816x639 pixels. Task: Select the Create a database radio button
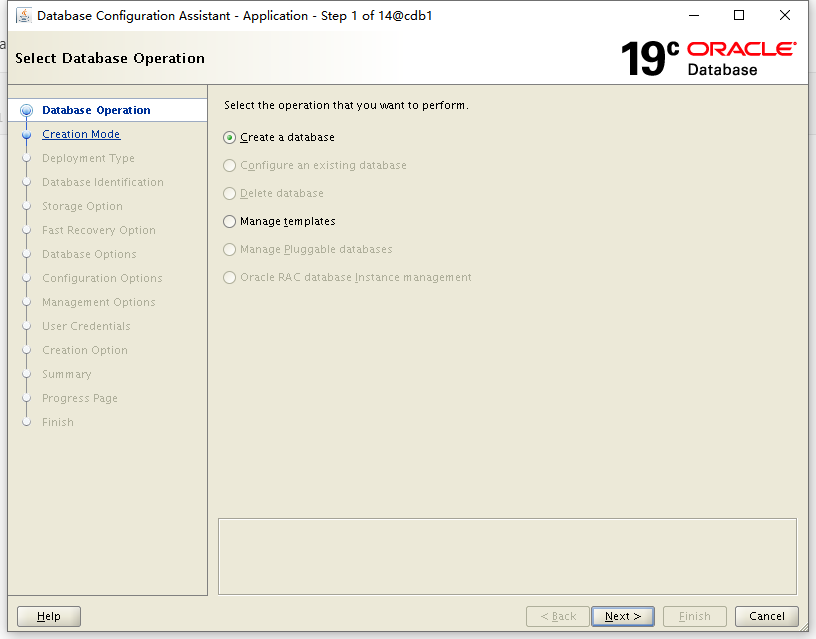(x=229, y=137)
